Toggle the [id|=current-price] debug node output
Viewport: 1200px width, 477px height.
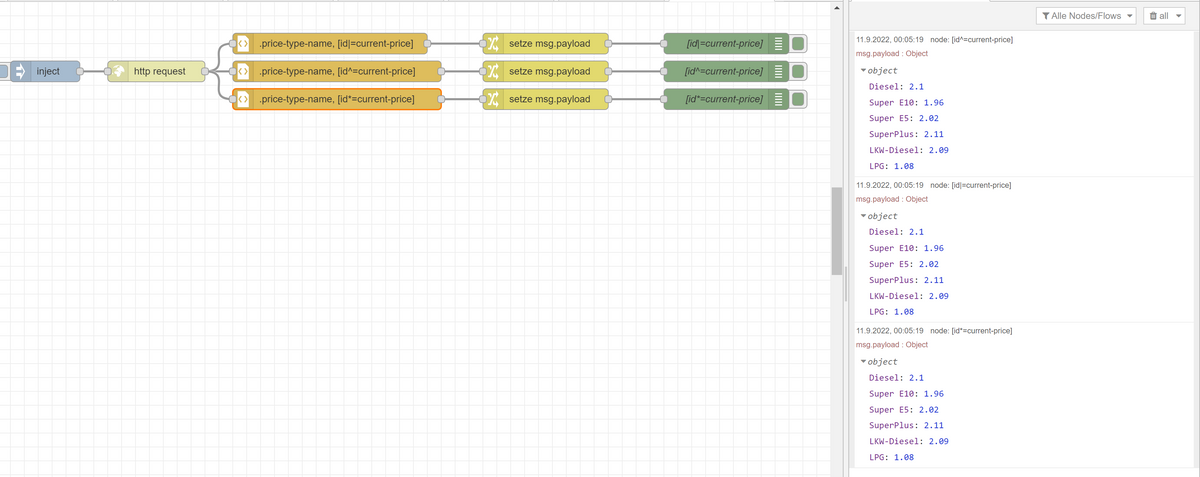tap(798, 43)
